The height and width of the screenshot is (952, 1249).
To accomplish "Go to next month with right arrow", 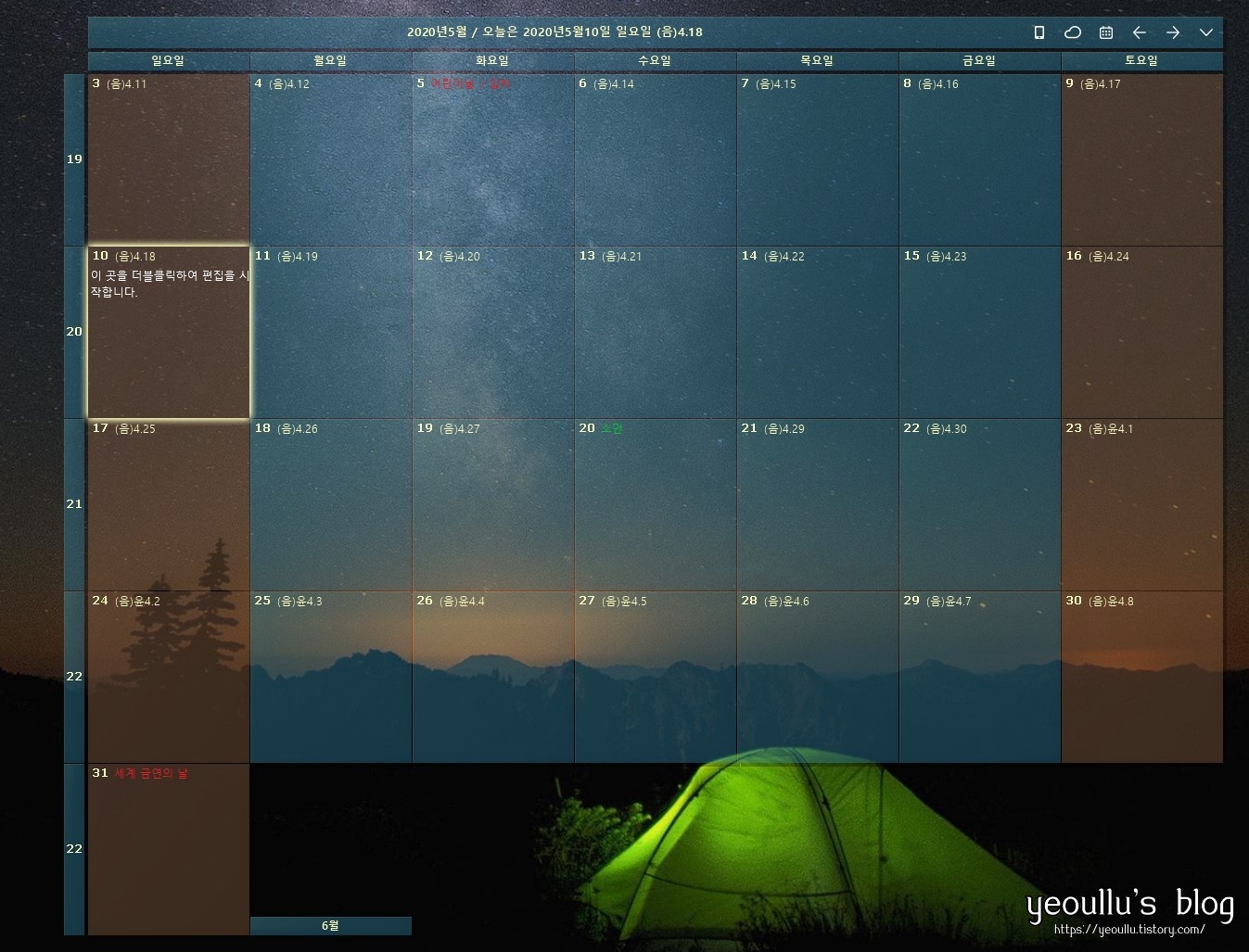I will 1173,32.
